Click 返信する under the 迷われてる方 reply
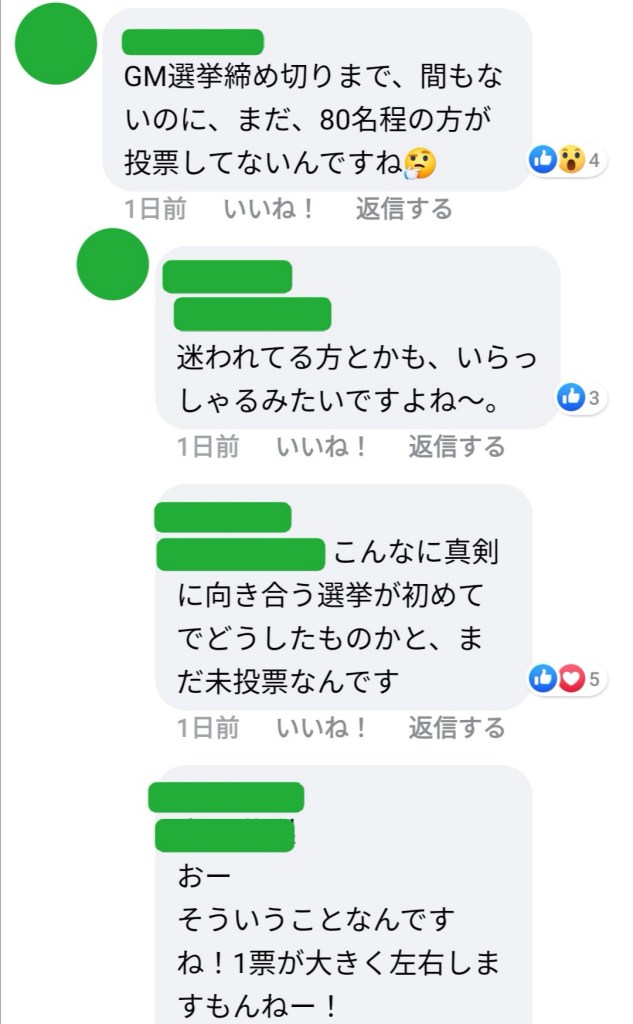 (457, 447)
